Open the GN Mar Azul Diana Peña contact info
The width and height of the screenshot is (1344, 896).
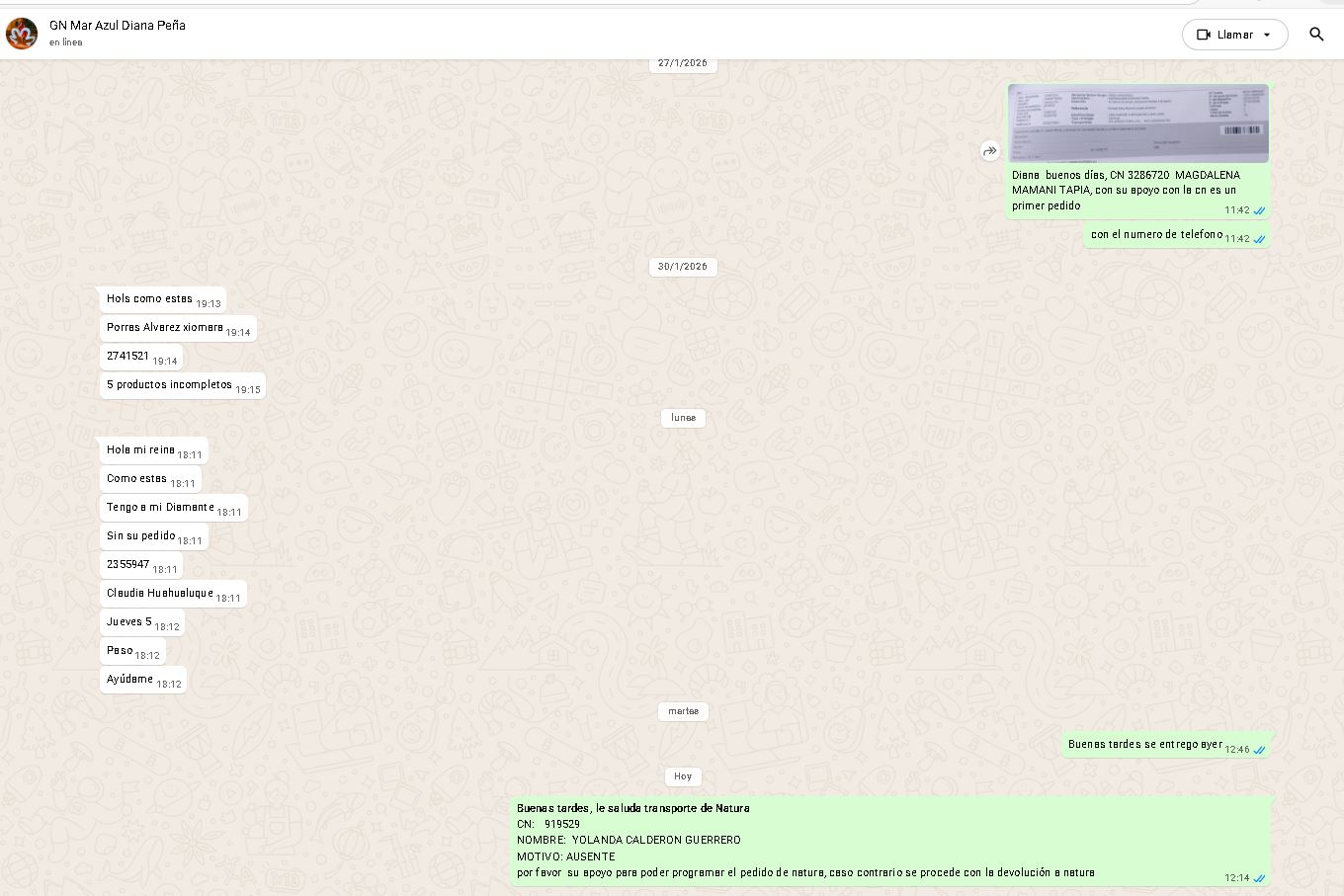tap(118, 26)
